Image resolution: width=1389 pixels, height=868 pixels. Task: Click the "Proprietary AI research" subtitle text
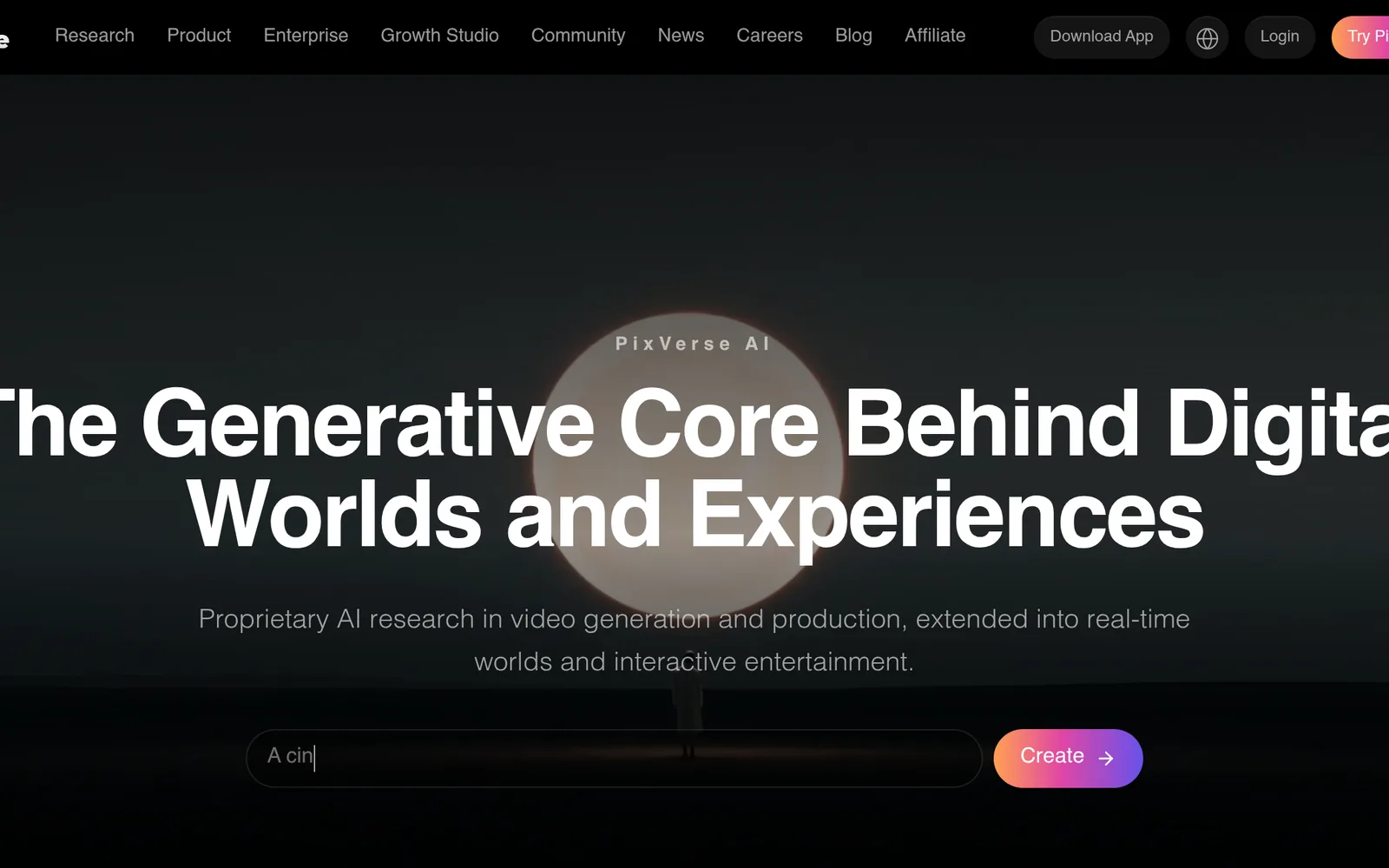pos(694,640)
